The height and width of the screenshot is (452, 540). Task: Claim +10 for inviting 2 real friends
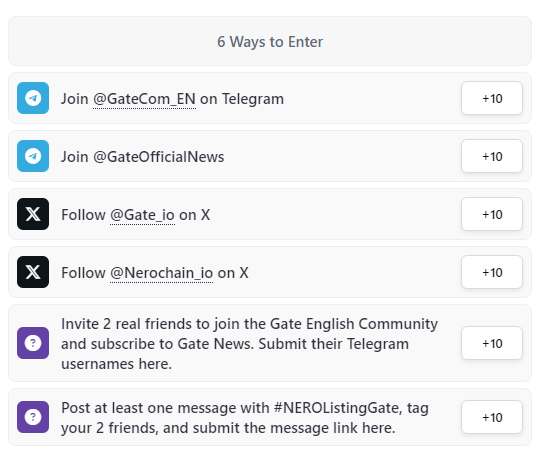click(492, 343)
